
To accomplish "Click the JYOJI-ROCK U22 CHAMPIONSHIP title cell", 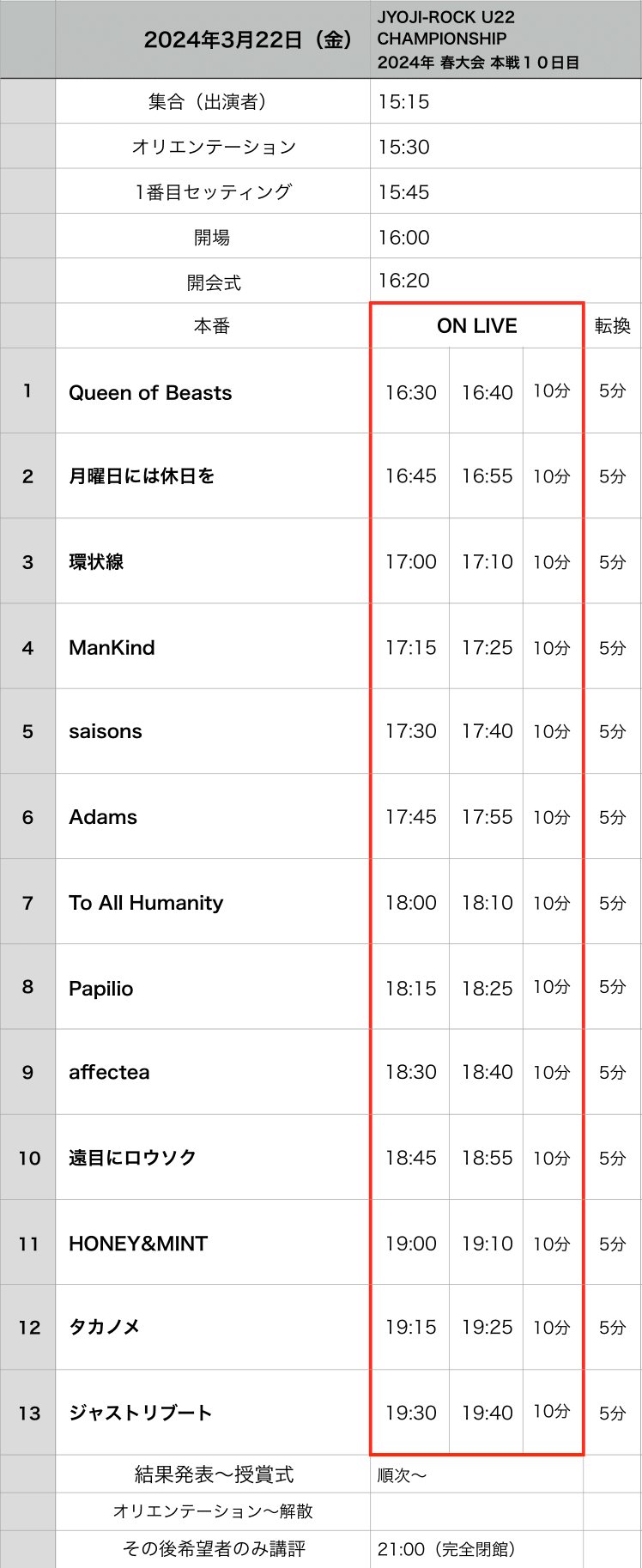I will point(506,39).
